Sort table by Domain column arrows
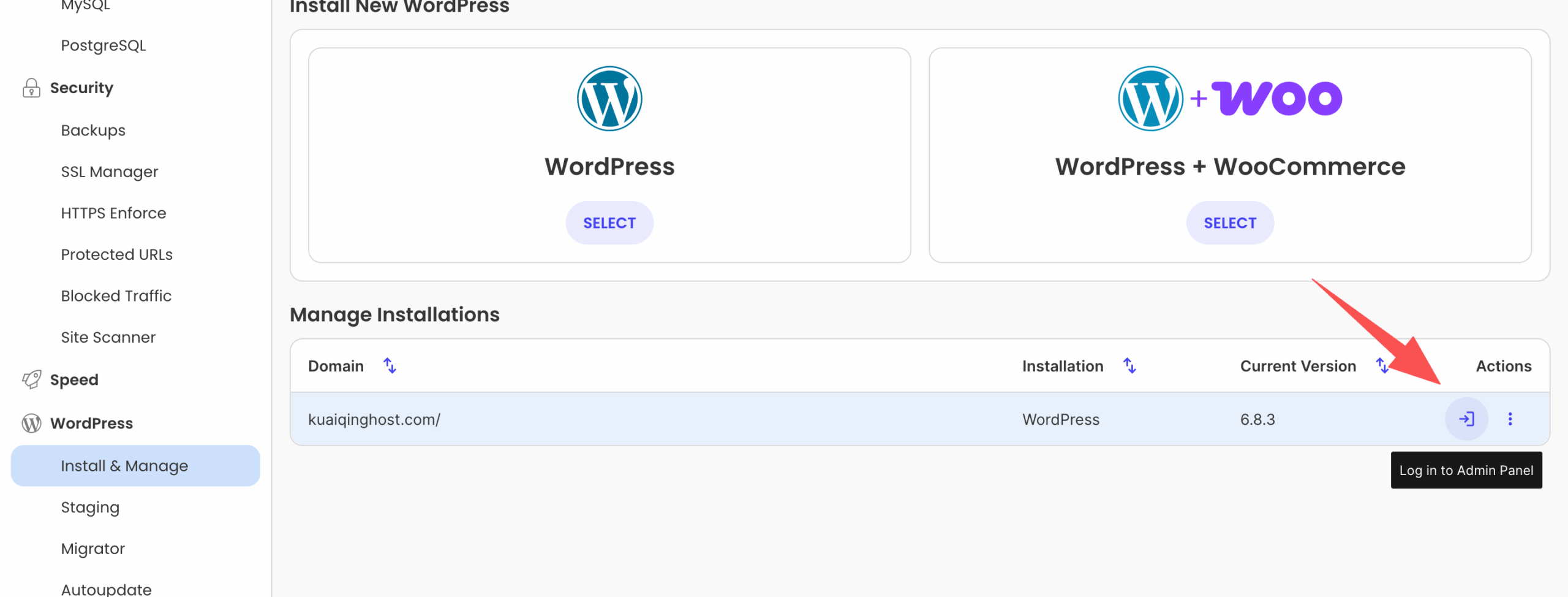 coord(390,366)
